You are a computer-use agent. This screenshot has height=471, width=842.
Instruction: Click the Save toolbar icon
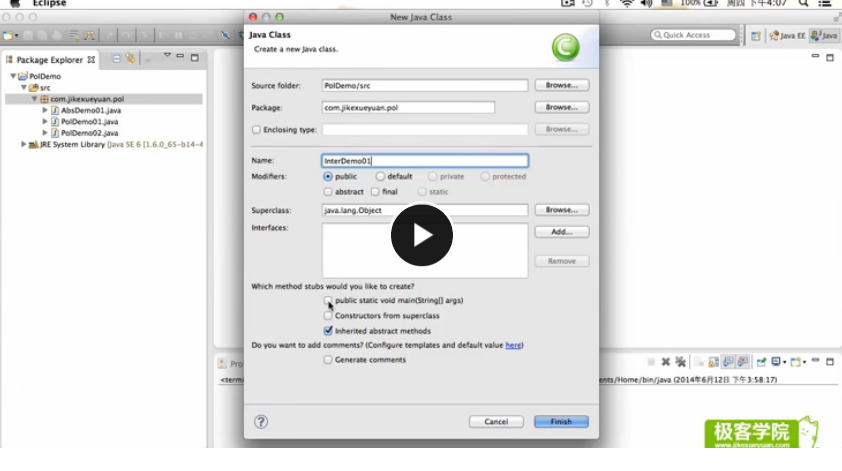[x=28, y=35]
